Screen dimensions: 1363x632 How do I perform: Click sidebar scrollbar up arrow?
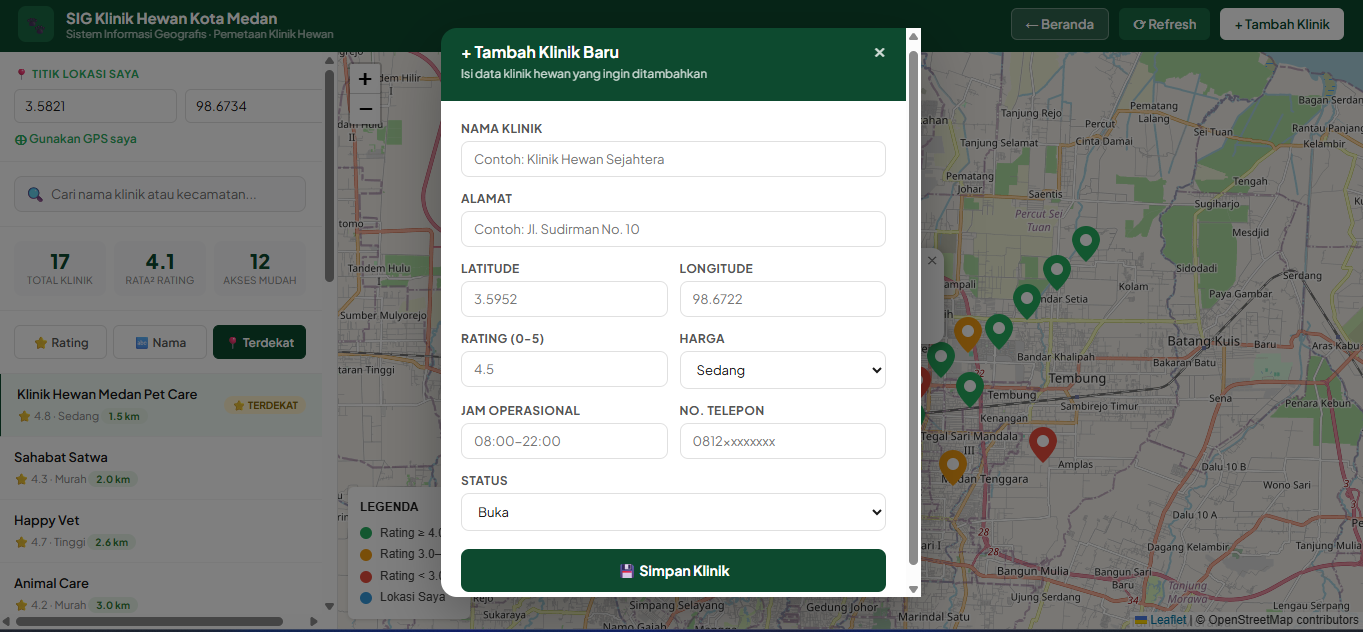coord(329,60)
